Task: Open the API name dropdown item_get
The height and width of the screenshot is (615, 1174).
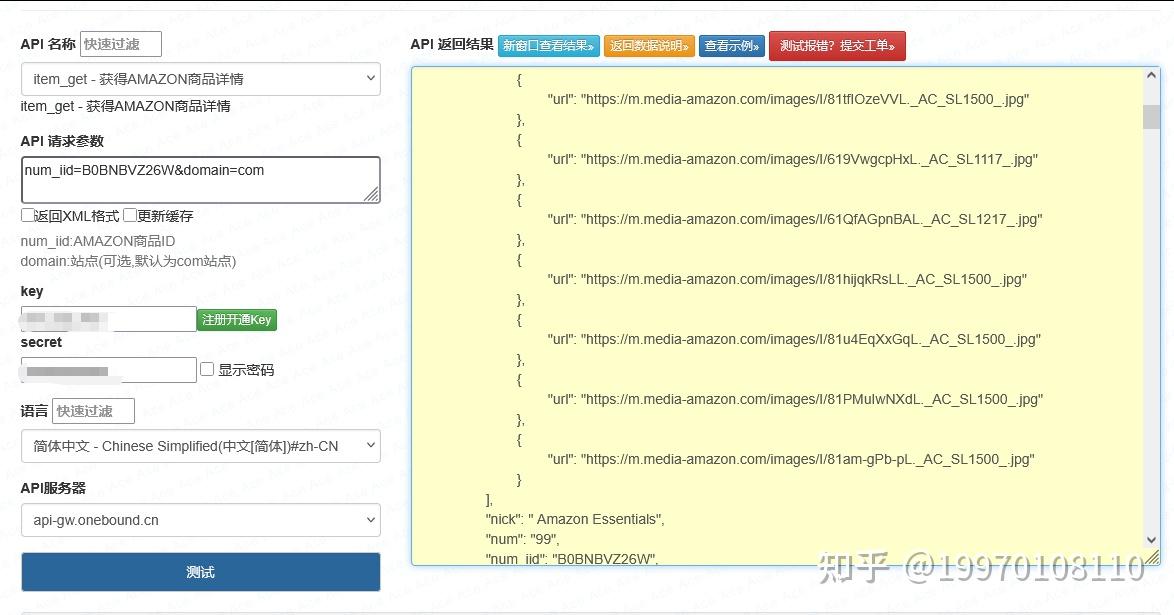Action: [x=201, y=79]
